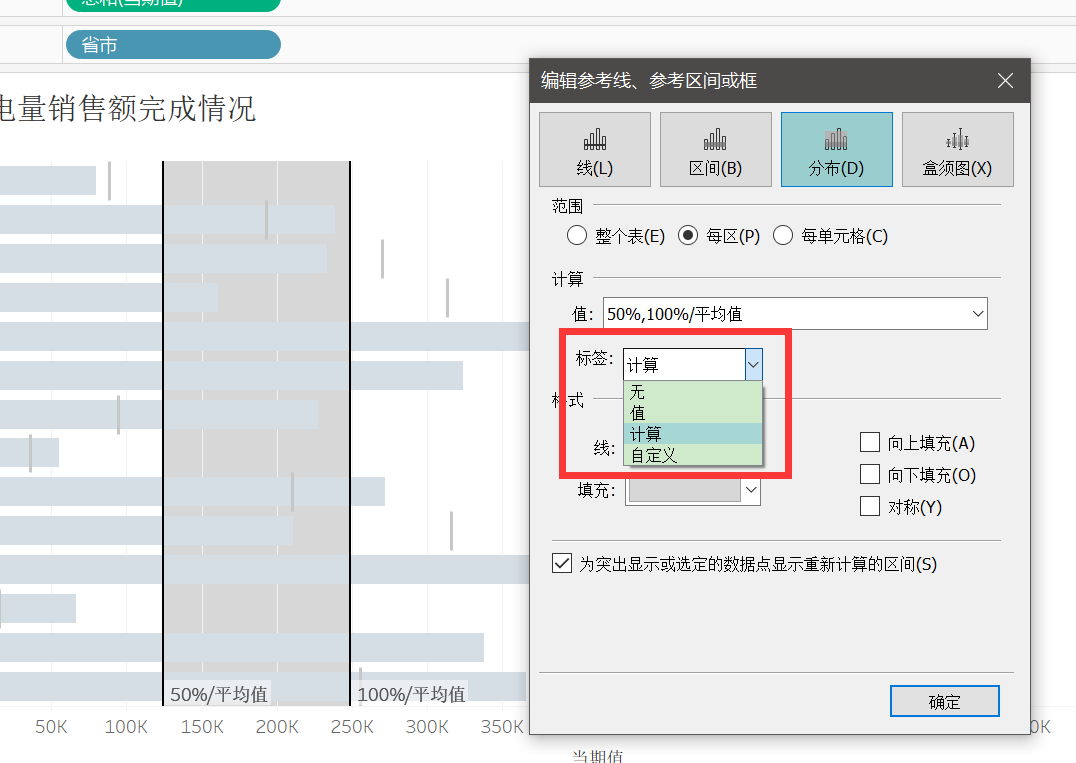The width and height of the screenshot is (1076, 763).
Task: Click the 50%/平均值 reference label
Action: [219, 694]
